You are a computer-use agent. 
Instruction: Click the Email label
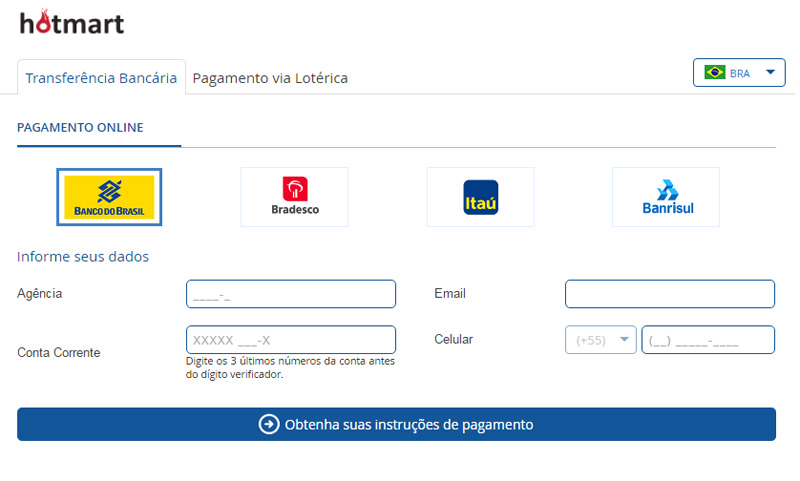click(x=450, y=293)
